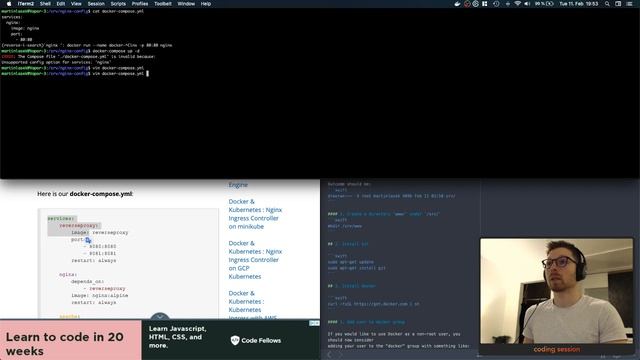This screenshot has height=360, width=640.
Task: Click the Learn to code in 20 weeks ad
Action: point(71,340)
